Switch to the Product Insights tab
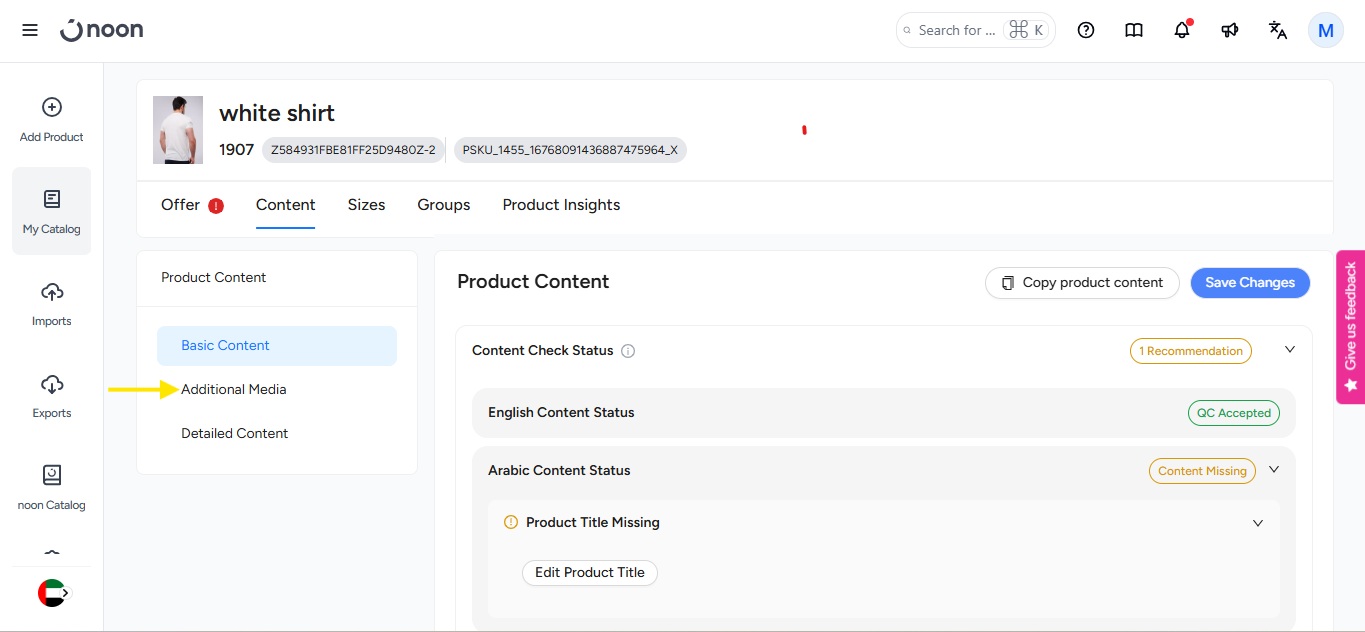Image resolution: width=1365 pixels, height=632 pixels. click(561, 205)
